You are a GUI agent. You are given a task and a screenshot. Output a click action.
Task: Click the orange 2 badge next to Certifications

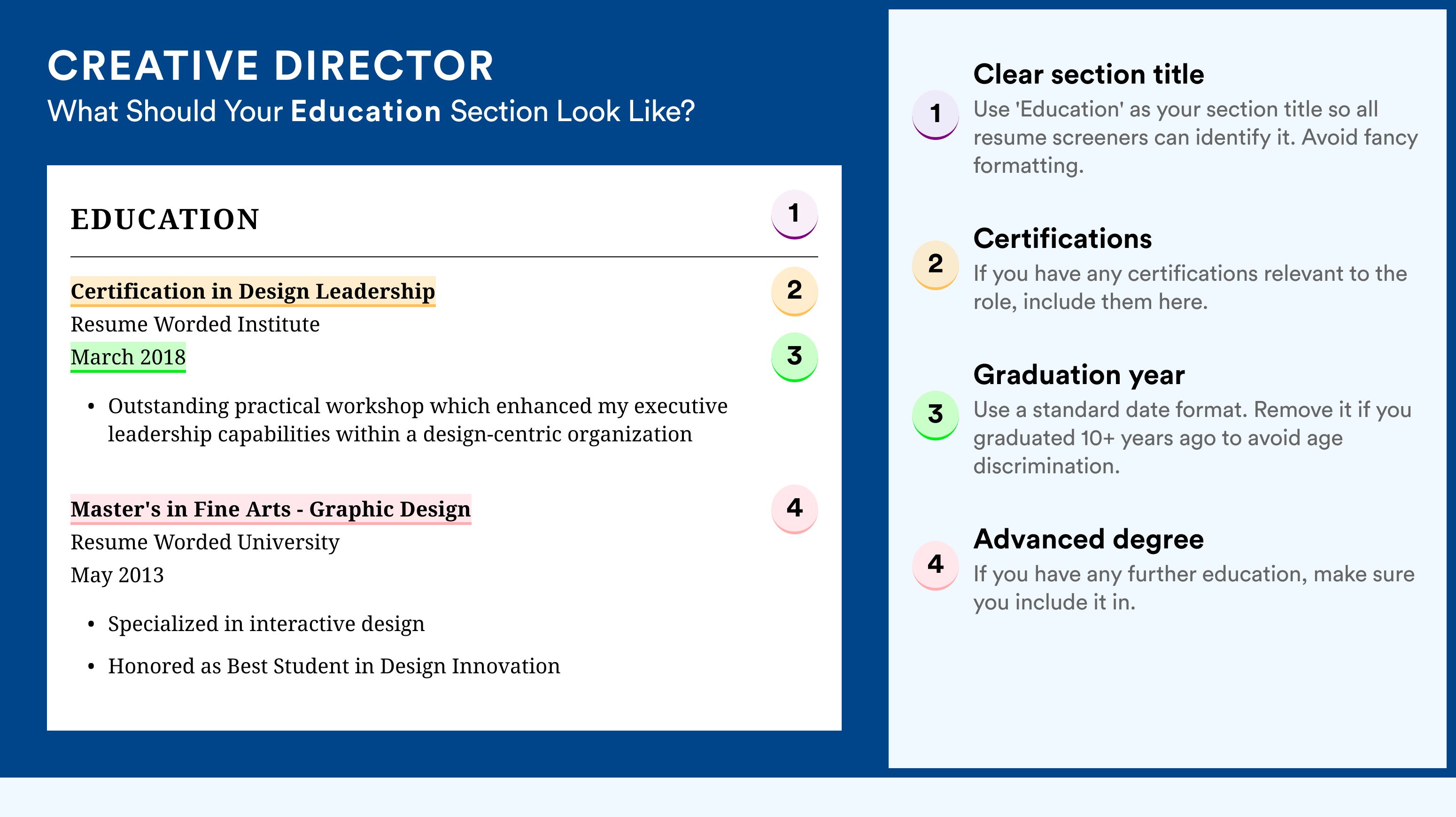click(935, 264)
